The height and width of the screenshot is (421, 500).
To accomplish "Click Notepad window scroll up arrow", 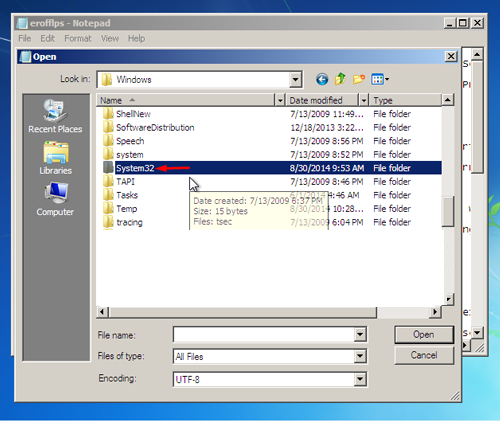I will pyautogui.click(x=477, y=54).
